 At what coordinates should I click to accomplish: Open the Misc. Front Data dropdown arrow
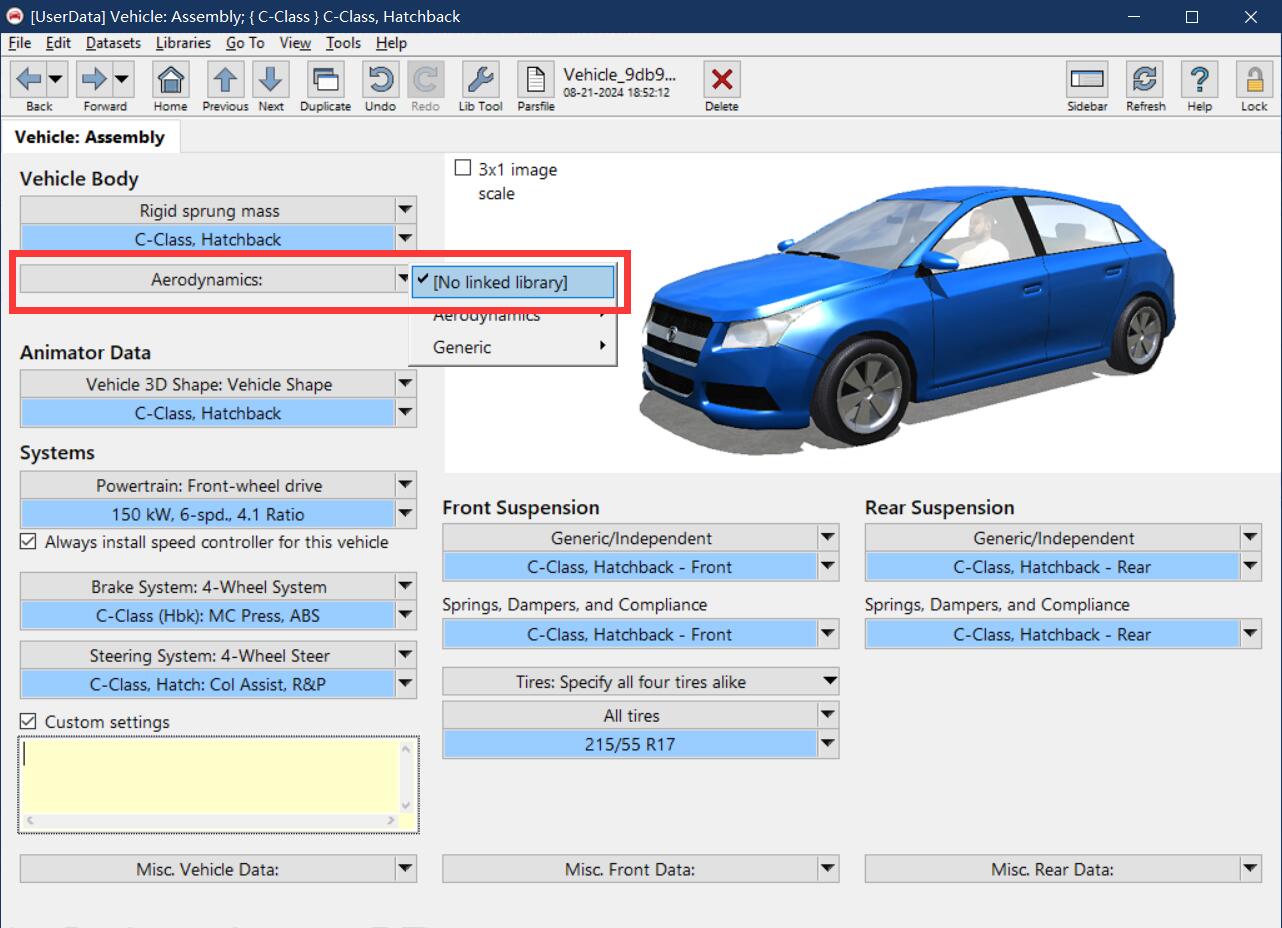tap(828, 869)
